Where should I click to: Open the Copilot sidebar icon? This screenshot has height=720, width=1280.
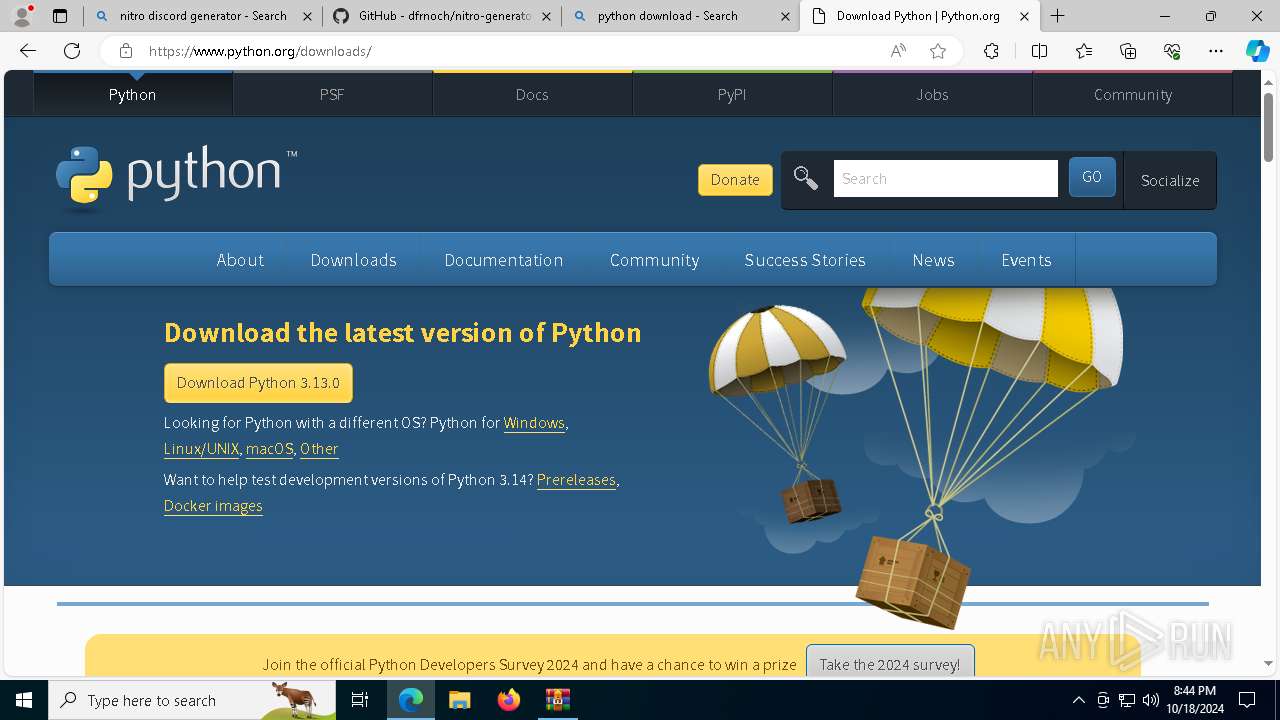click(1257, 51)
